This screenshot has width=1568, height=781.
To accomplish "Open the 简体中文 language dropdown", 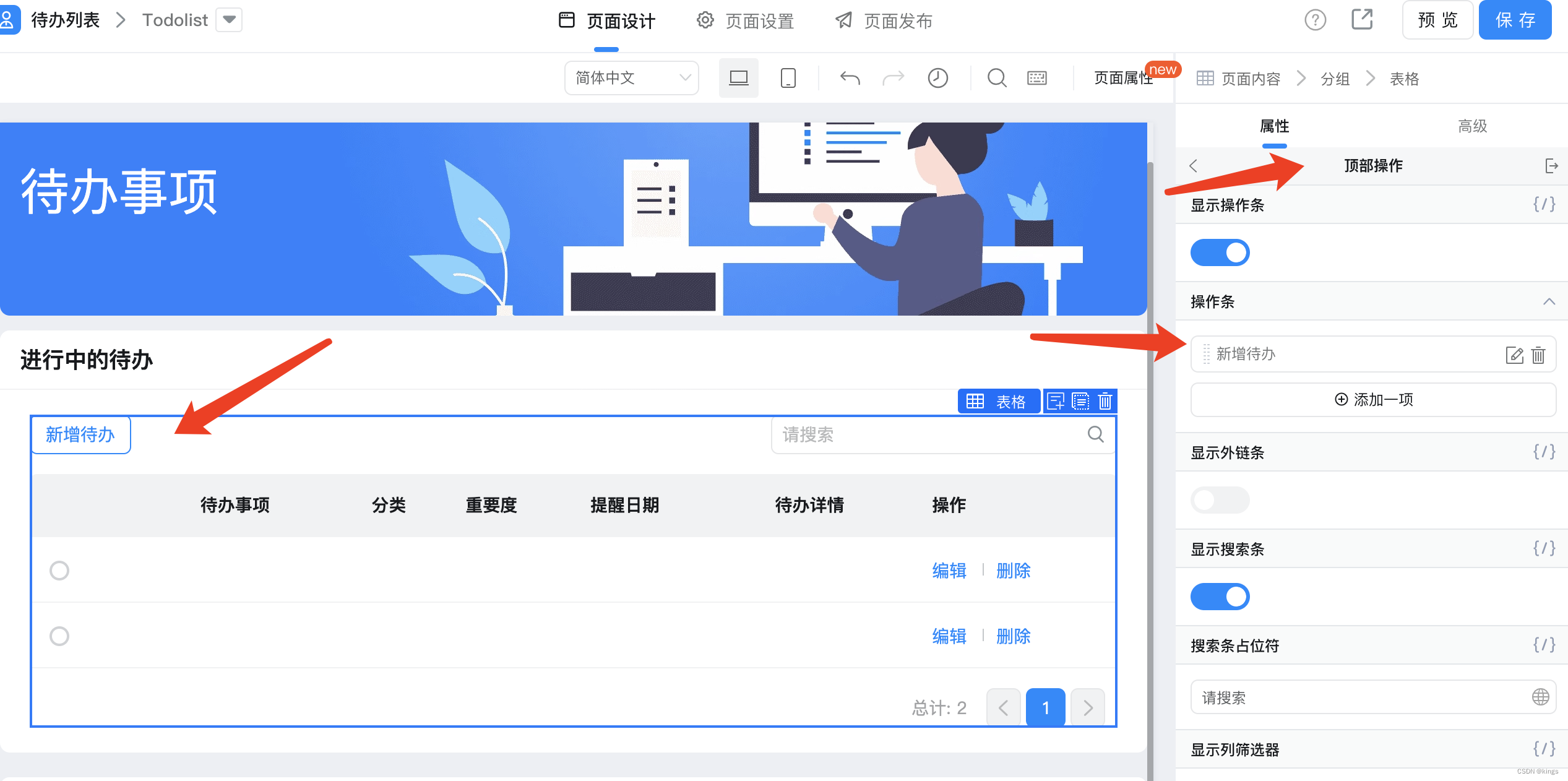I will pos(631,78).
